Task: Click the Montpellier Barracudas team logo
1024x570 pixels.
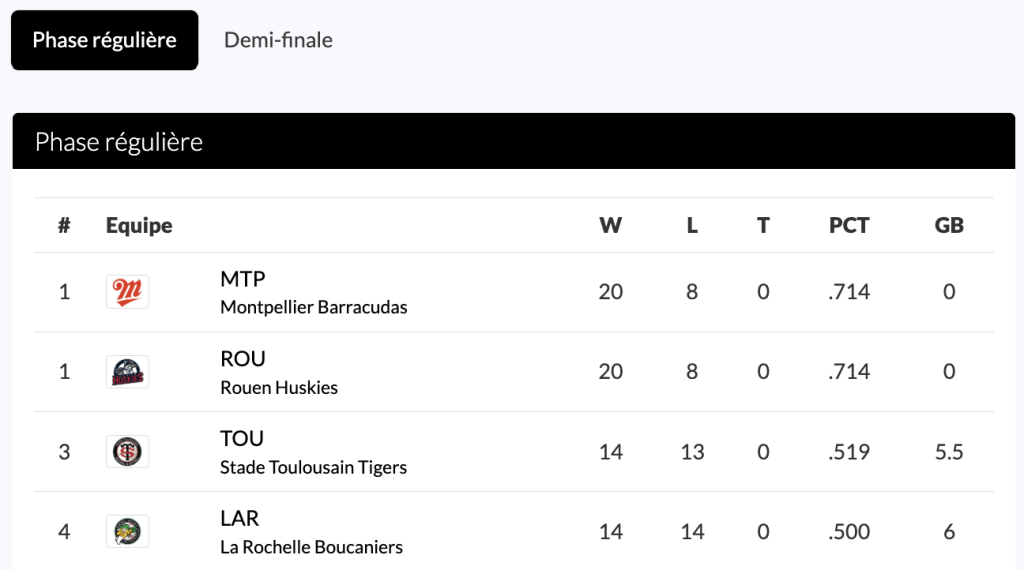Action: click(x=127, y=292)
